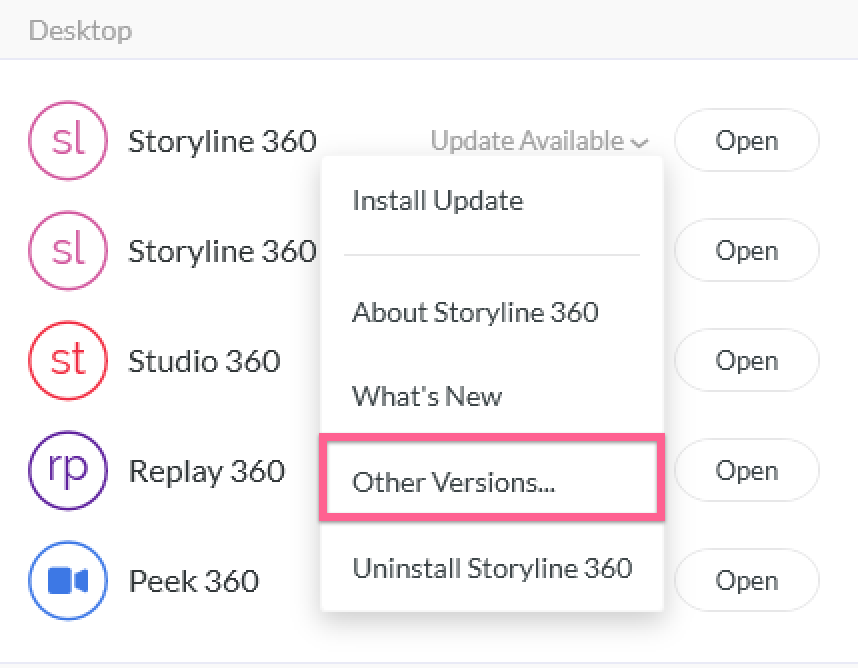Click the purple Replay 360 "rp" icon

pos(68,470)
